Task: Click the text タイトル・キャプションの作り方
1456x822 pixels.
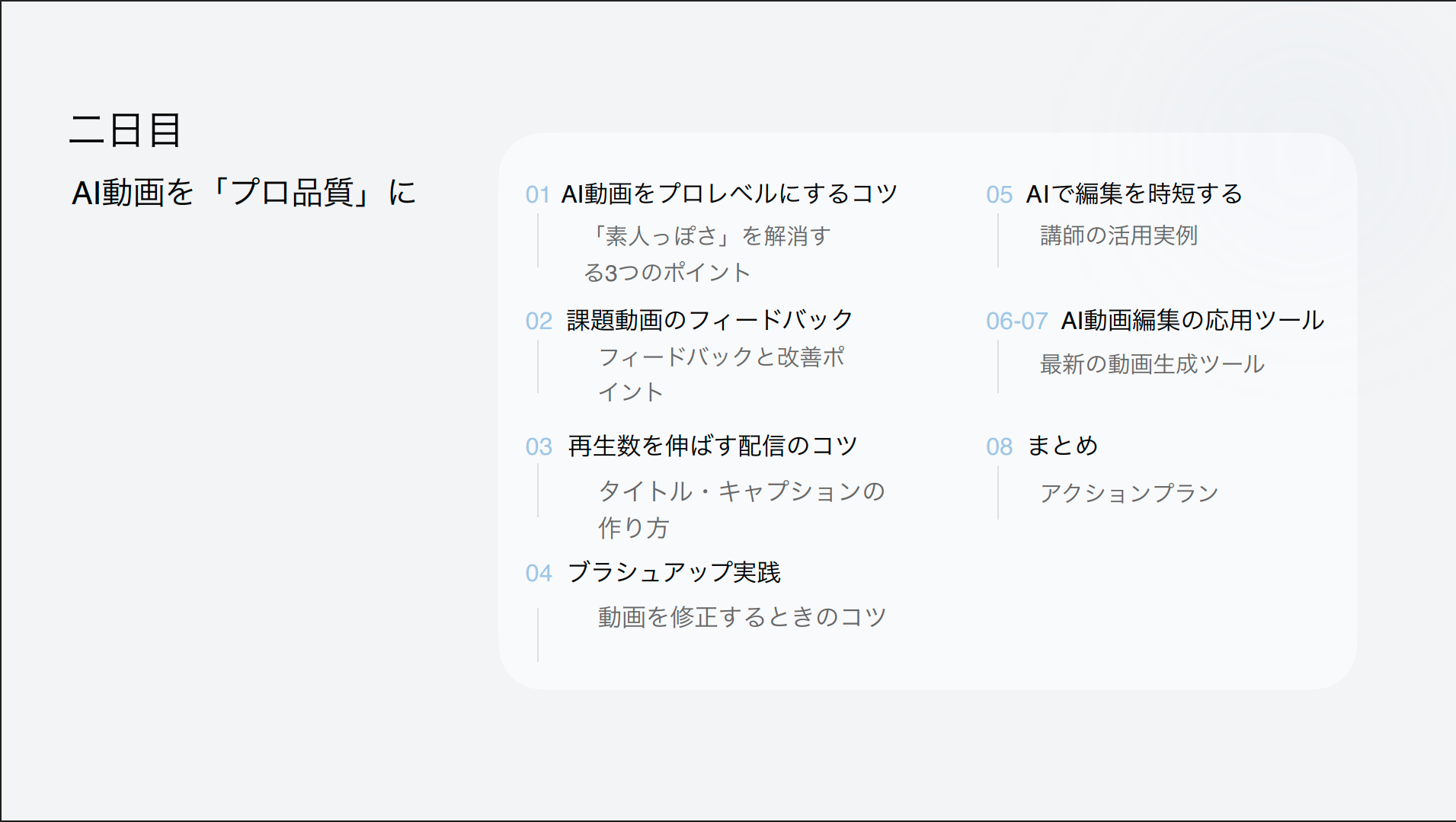Action: [x=741, y=509]
